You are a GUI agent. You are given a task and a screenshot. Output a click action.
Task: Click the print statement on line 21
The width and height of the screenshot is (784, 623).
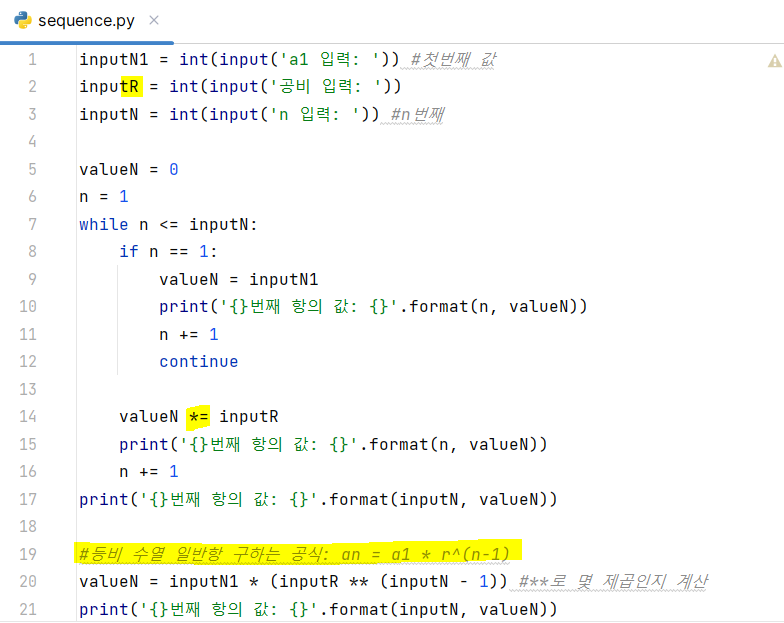coord(318,609)
